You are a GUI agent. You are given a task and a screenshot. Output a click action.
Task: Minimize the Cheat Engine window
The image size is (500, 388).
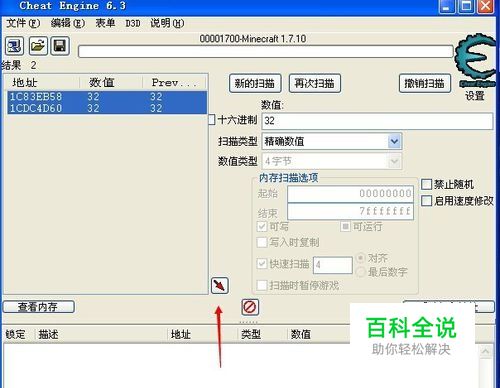click(447, 7)
